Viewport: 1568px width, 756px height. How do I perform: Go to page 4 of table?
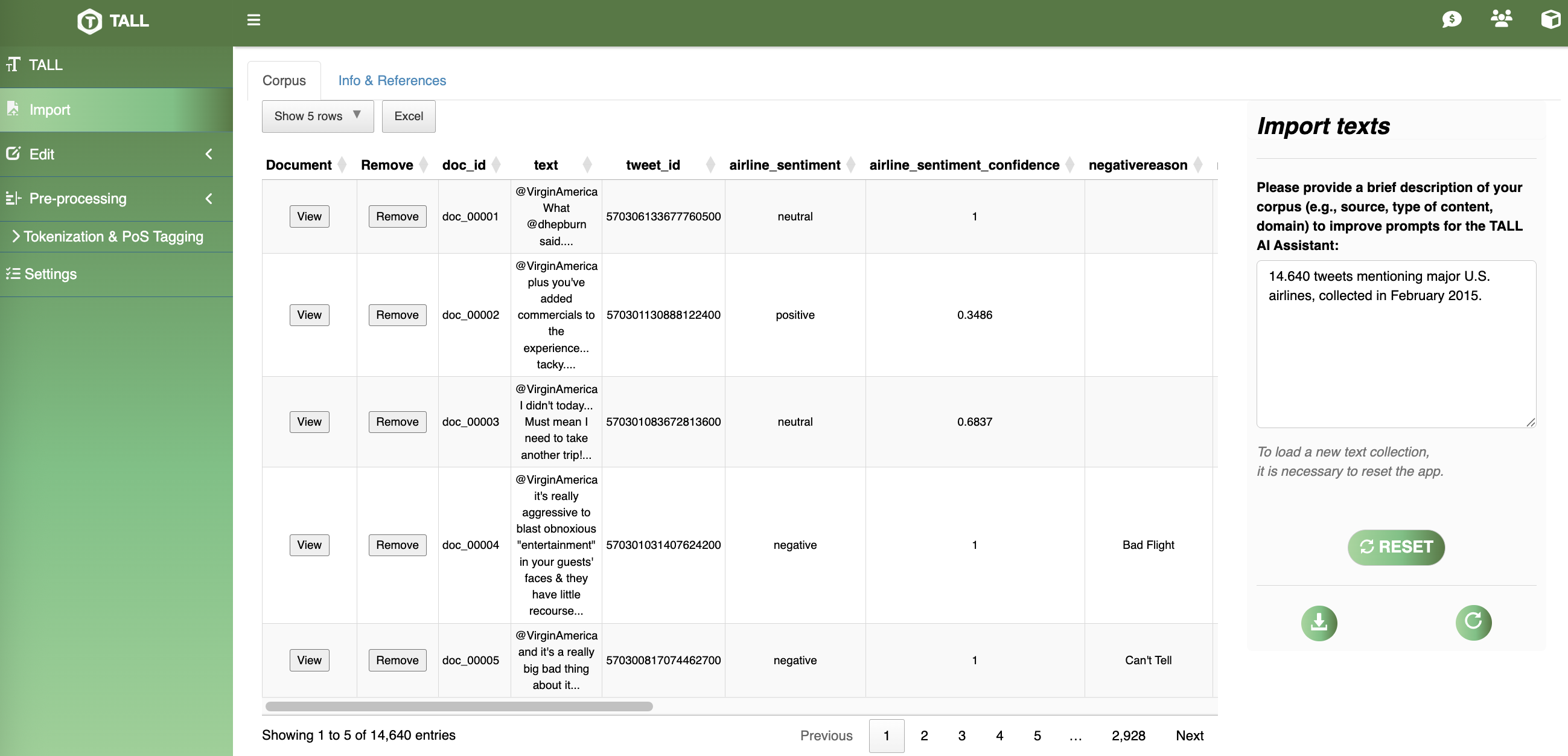[x=999, y=735]
